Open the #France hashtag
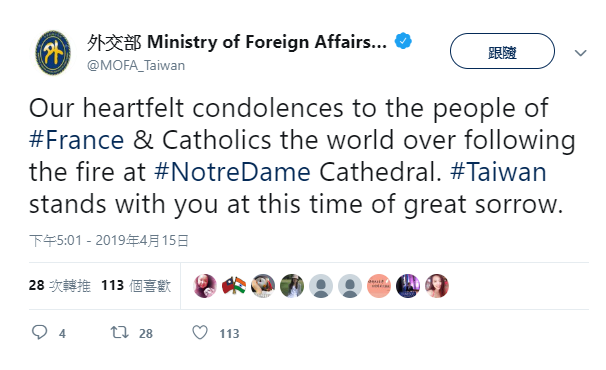The image size is (606, 370). pyautogui.click(x=77, y=140)
